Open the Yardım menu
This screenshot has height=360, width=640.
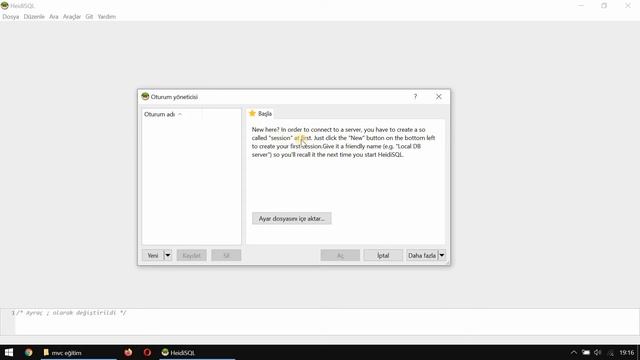point(107,17)
